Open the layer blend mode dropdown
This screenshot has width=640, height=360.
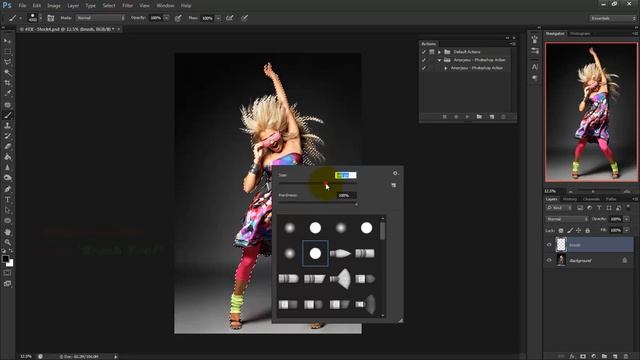(567, 219)
